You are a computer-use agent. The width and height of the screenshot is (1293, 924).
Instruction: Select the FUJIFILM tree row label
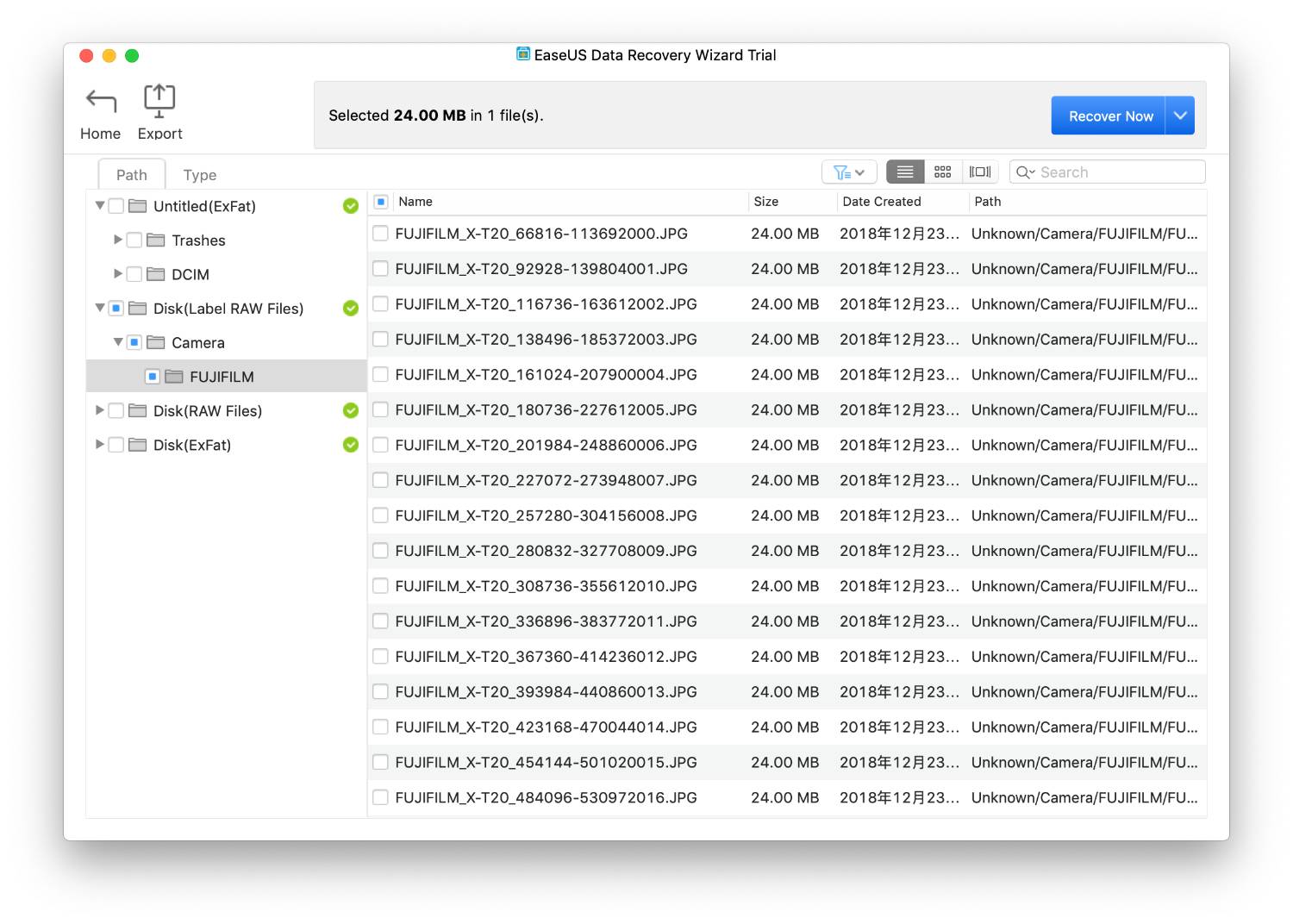coord(222,377)
